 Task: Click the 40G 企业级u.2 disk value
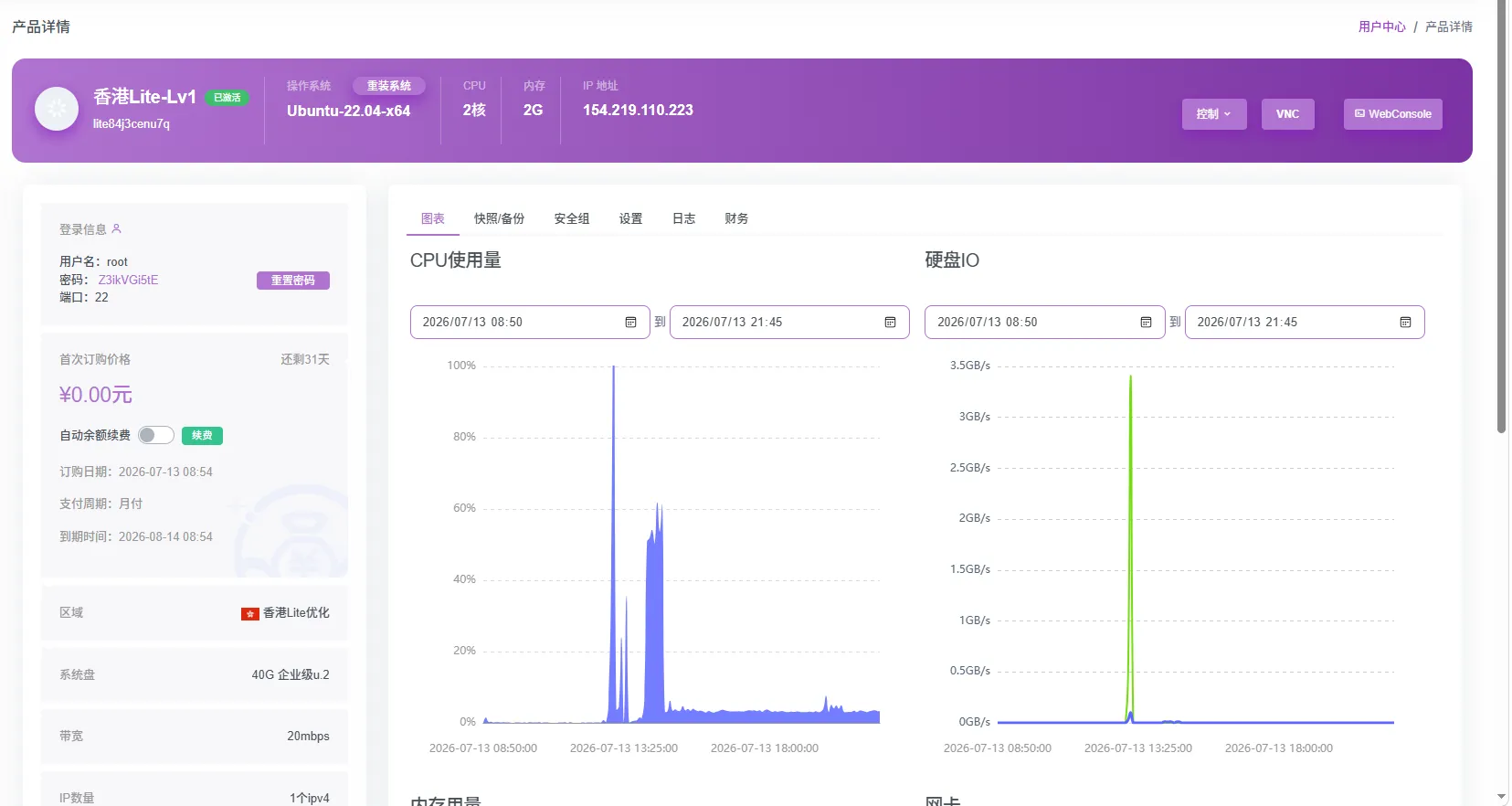click(291, 674)
